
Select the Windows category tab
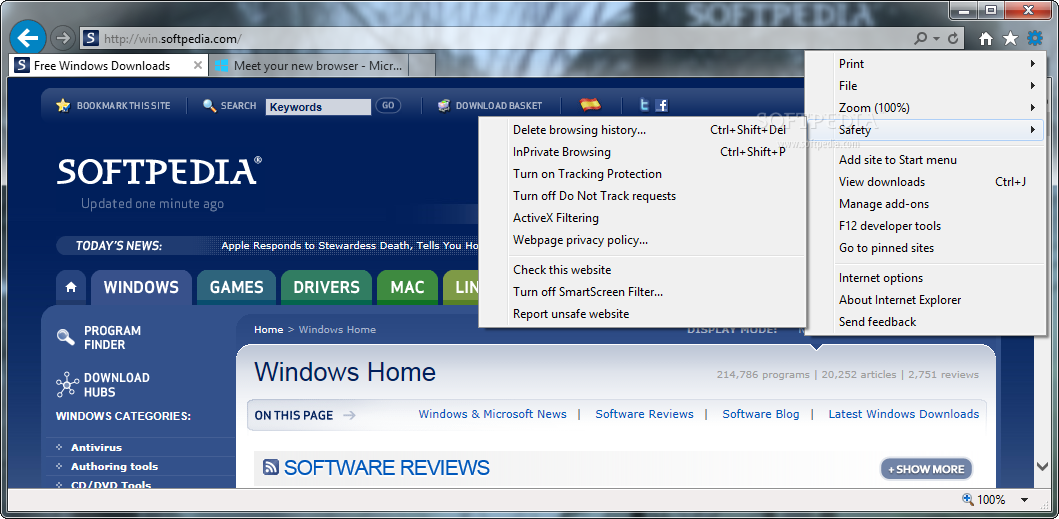pyautogui.click(x=141, y=287)
